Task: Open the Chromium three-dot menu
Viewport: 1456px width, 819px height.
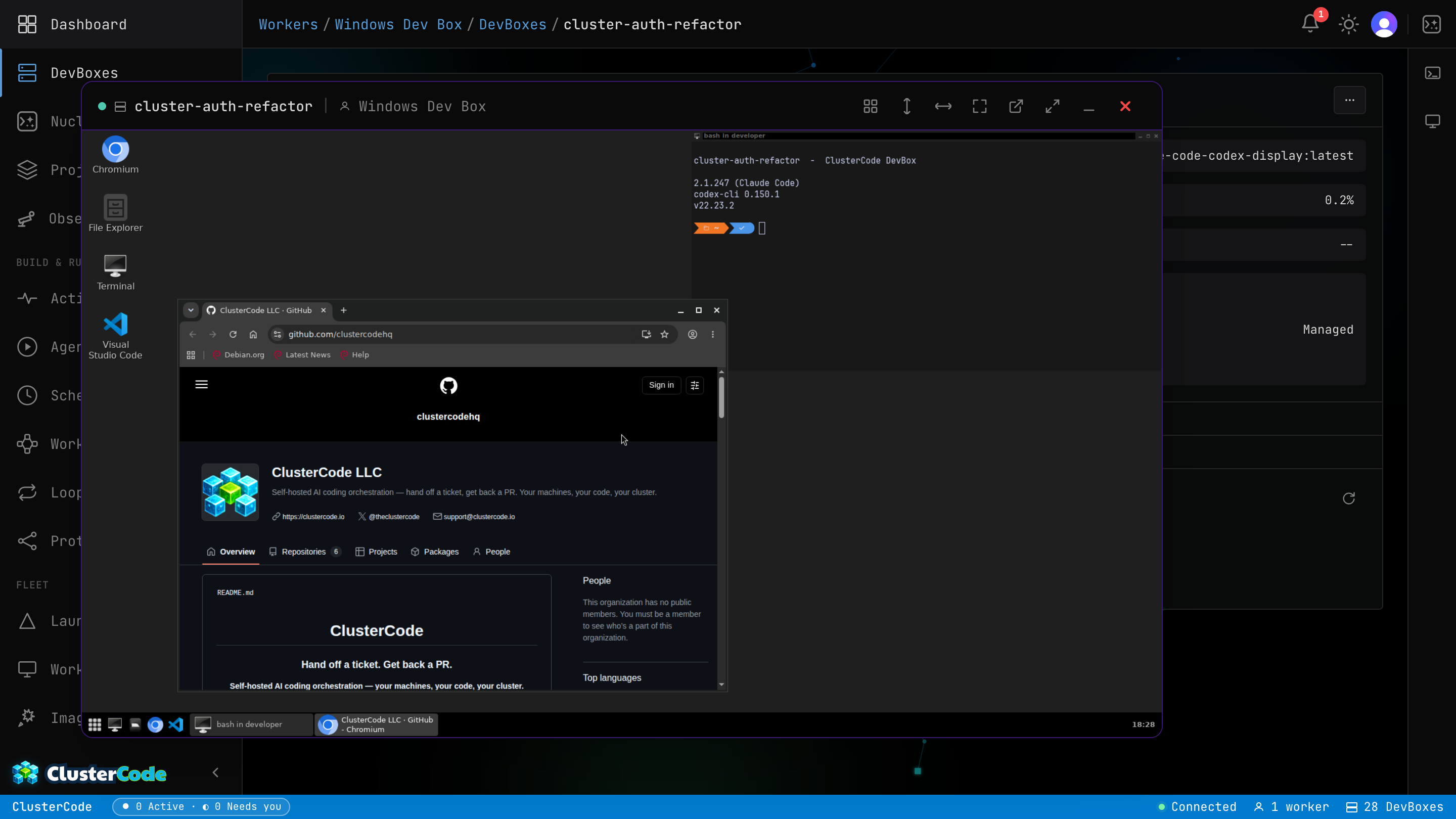Action: click(713, 335)
